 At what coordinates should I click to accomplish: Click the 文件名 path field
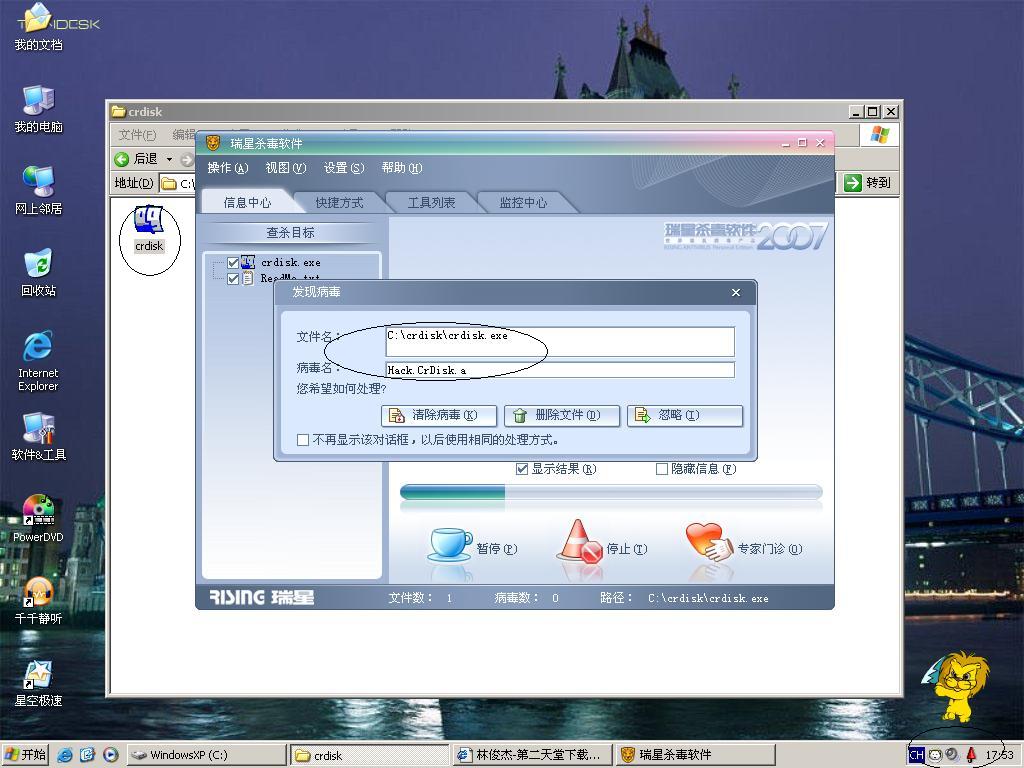[x=560, y=342]
